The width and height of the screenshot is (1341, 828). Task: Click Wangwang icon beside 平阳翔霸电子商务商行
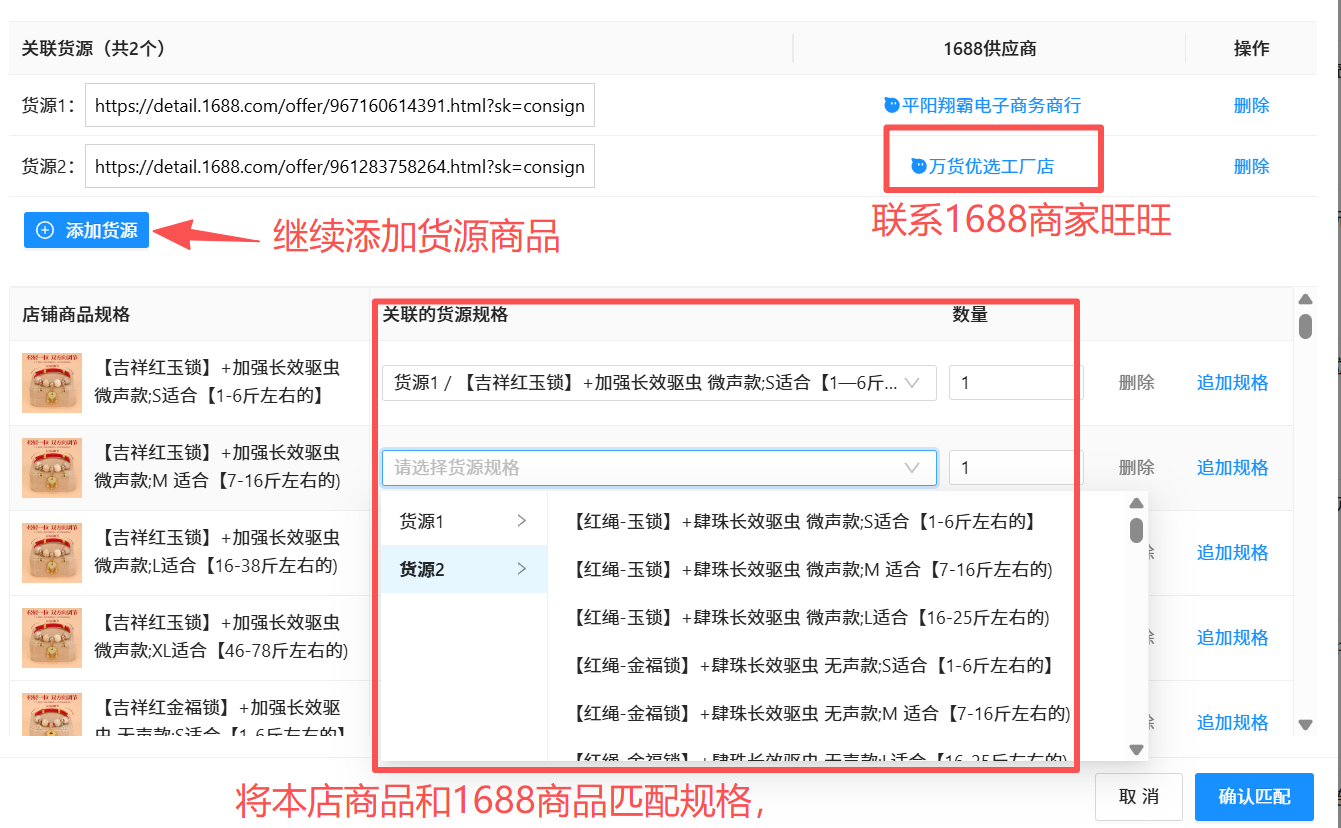click(x=892, y=105)
